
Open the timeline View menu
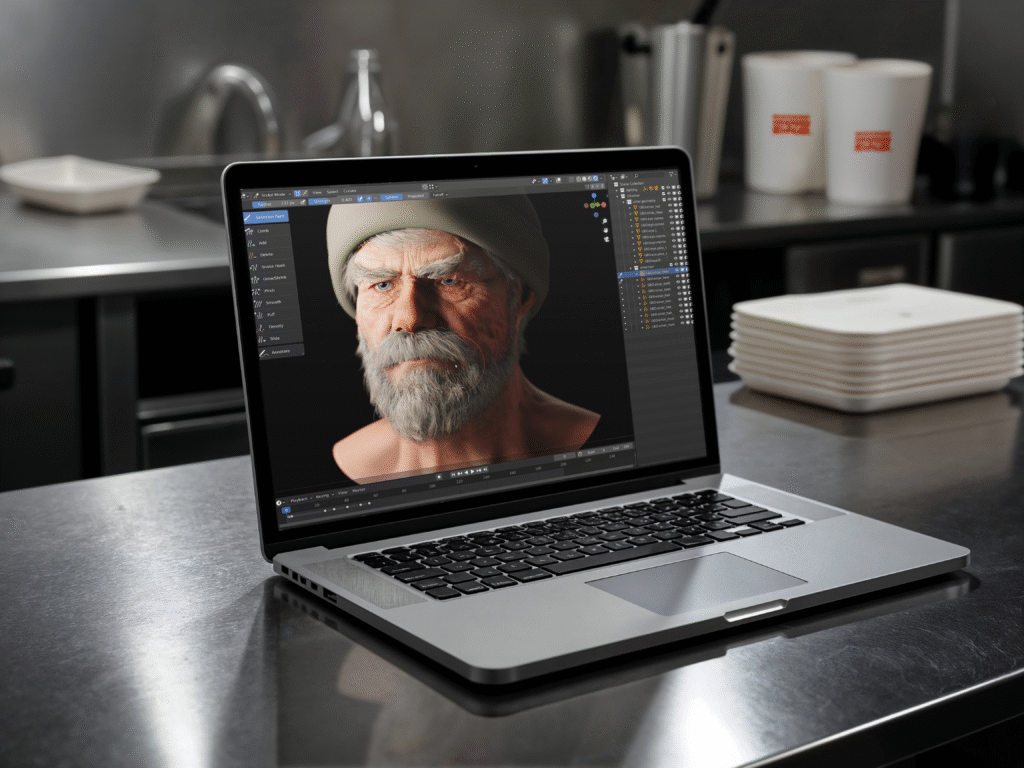tap(342, 493)
